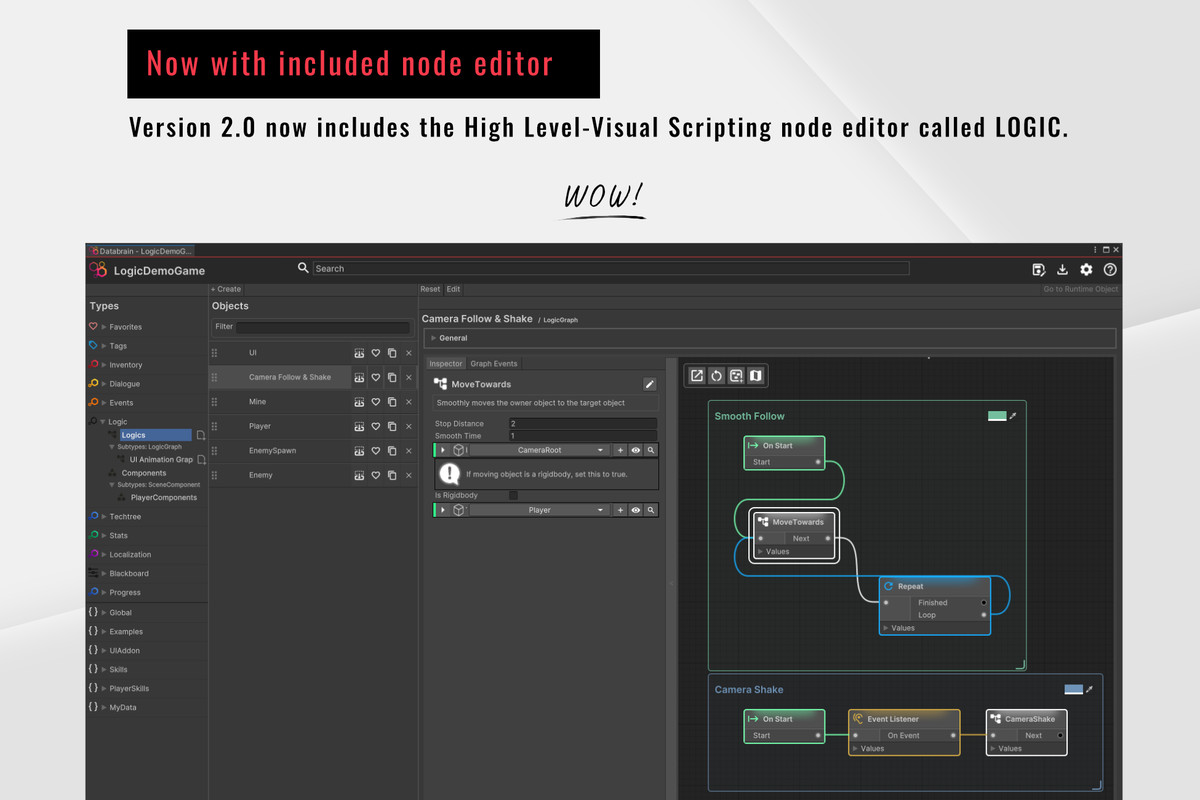Select the CameraShake node in graph

click(1027, 732)
